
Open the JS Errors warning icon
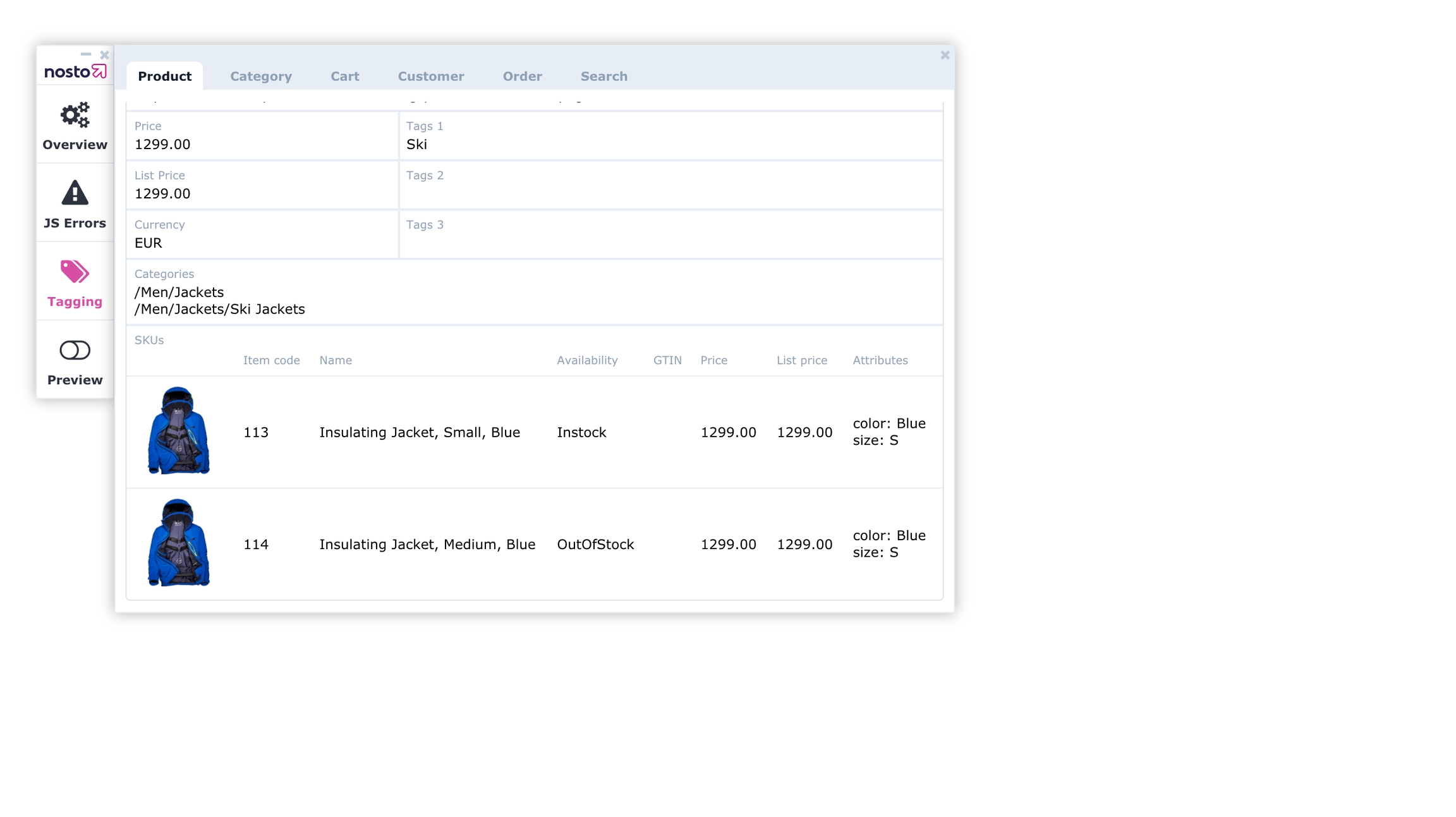[75, 193]
